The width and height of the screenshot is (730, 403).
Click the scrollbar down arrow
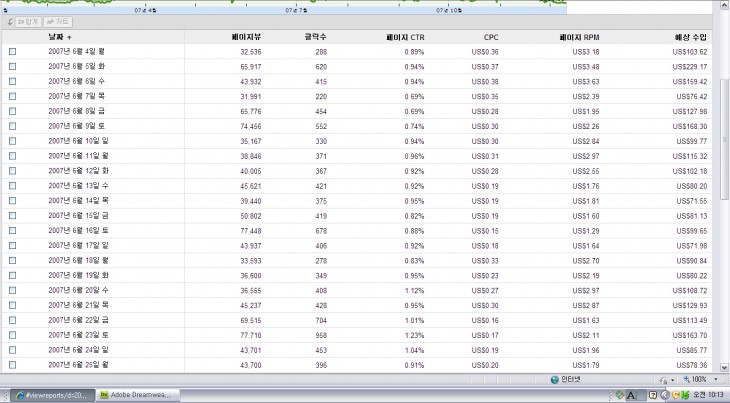tap(724, 365)
